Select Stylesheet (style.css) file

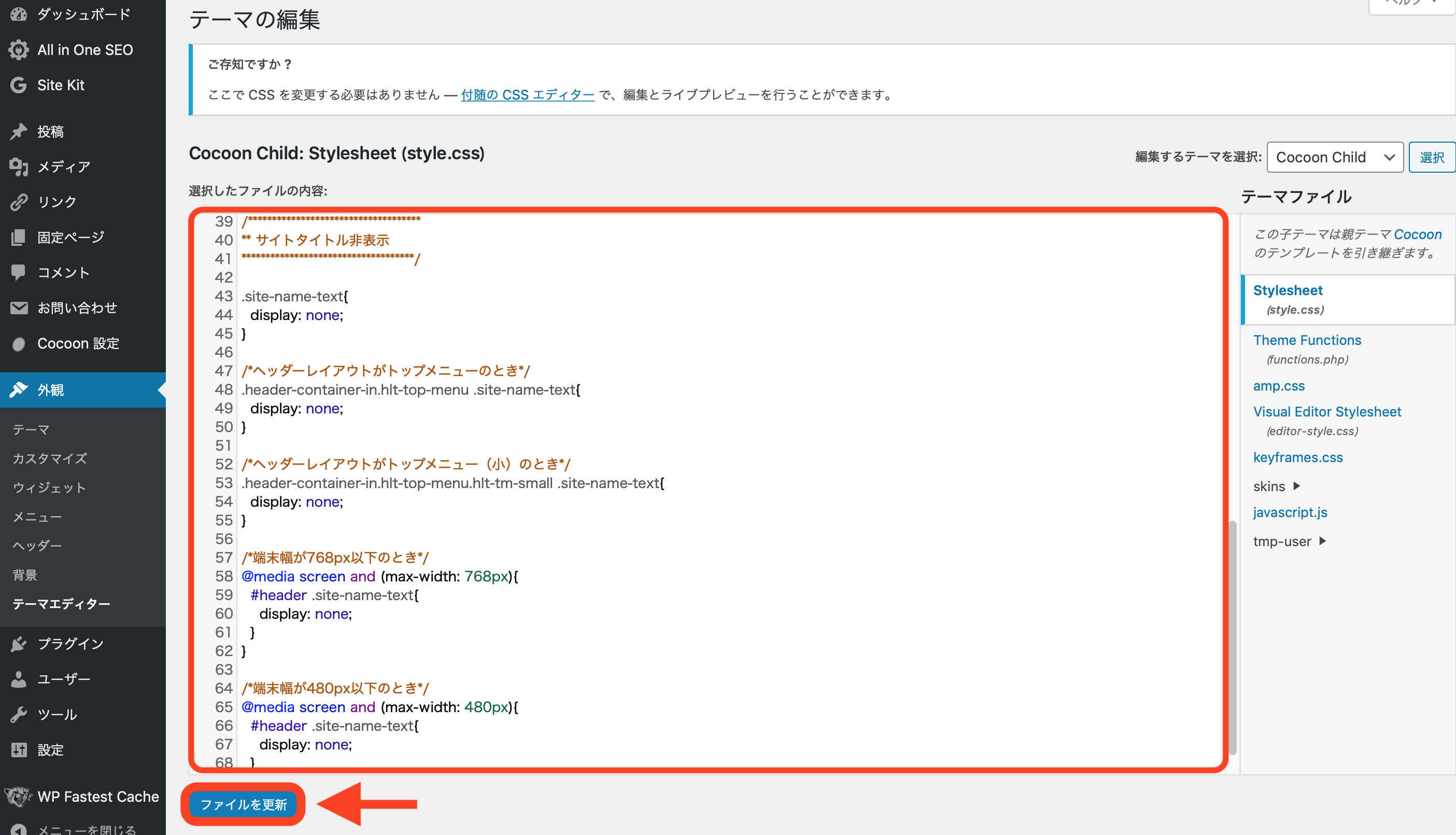click(1347, 299)
